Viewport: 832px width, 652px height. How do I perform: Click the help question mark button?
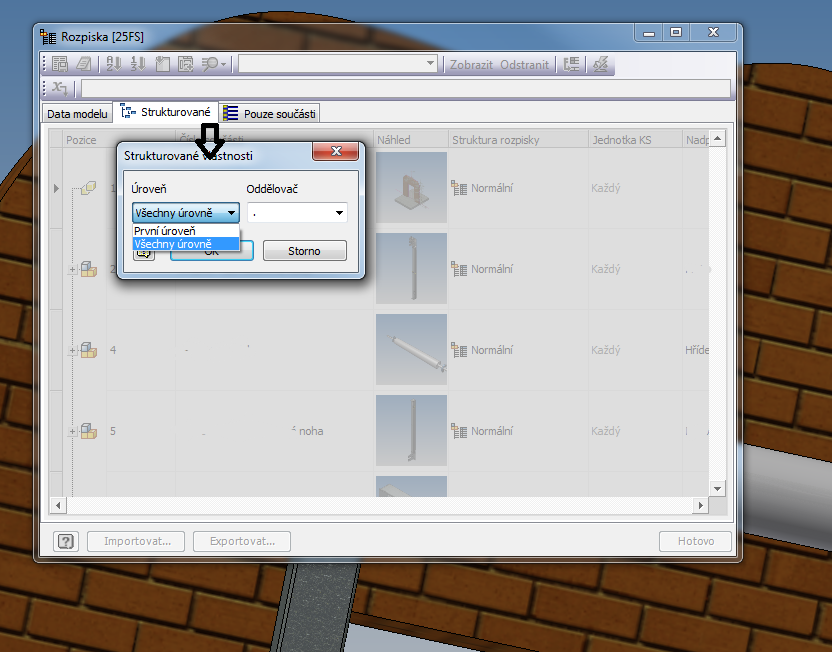[x=66, y=541]
